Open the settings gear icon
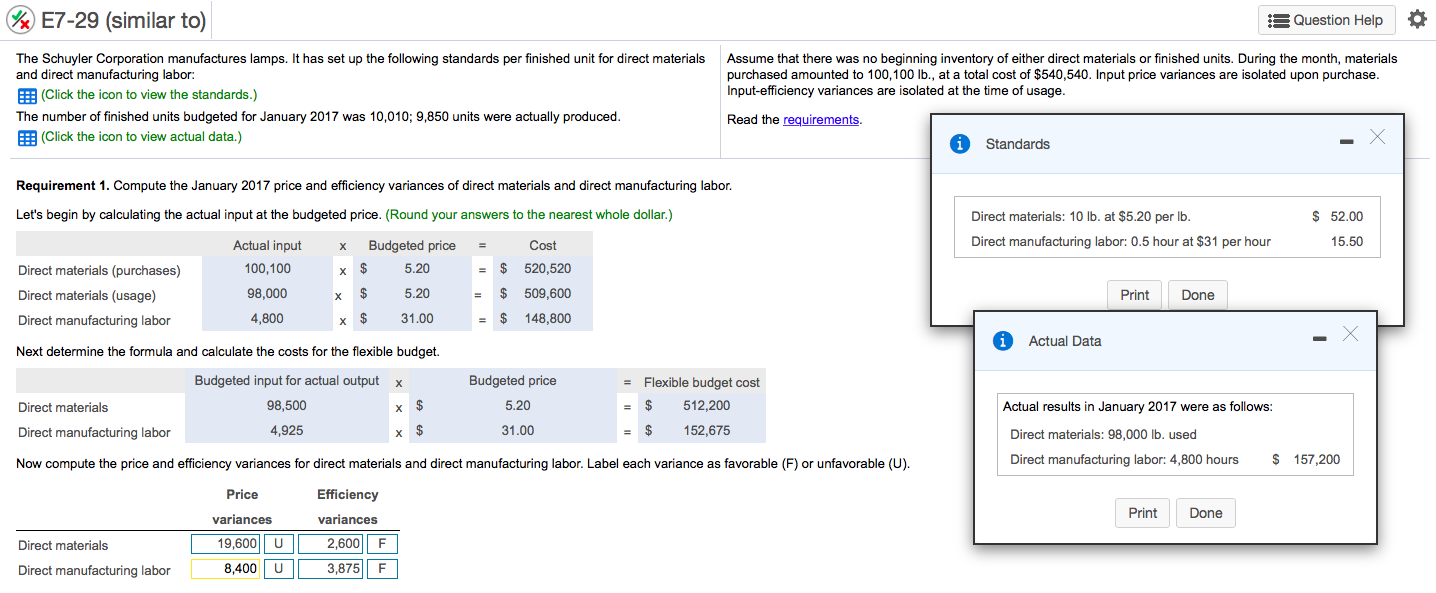Viewport: 1436px width, 593px height. click(1416, 20)
